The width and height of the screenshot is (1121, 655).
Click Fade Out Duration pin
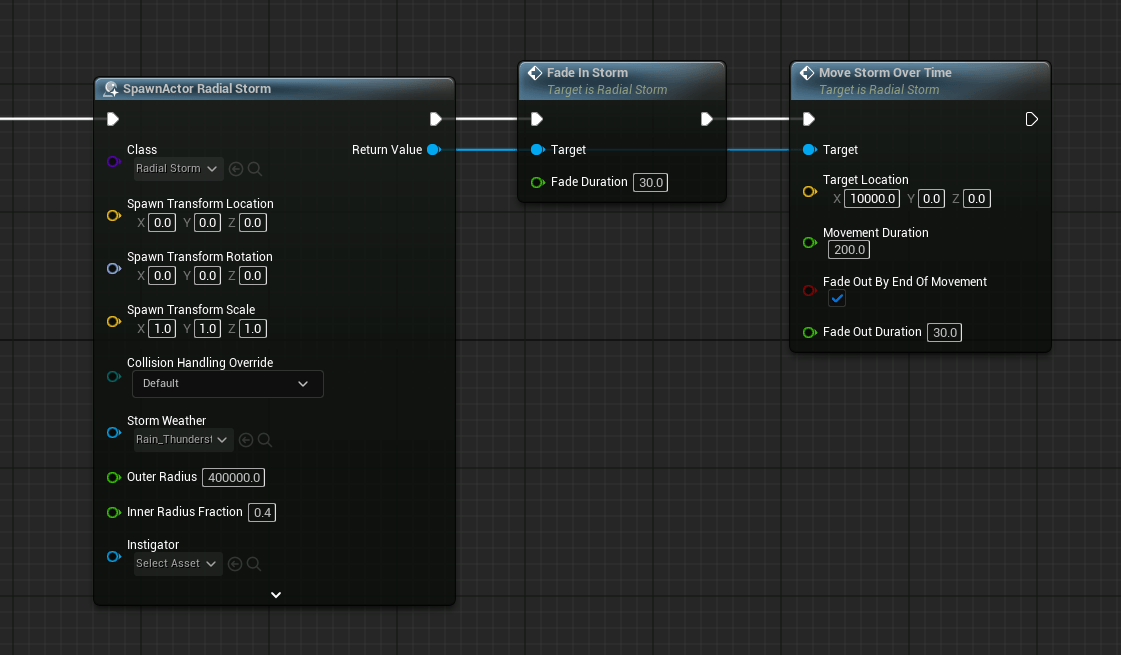click(809, 333)
